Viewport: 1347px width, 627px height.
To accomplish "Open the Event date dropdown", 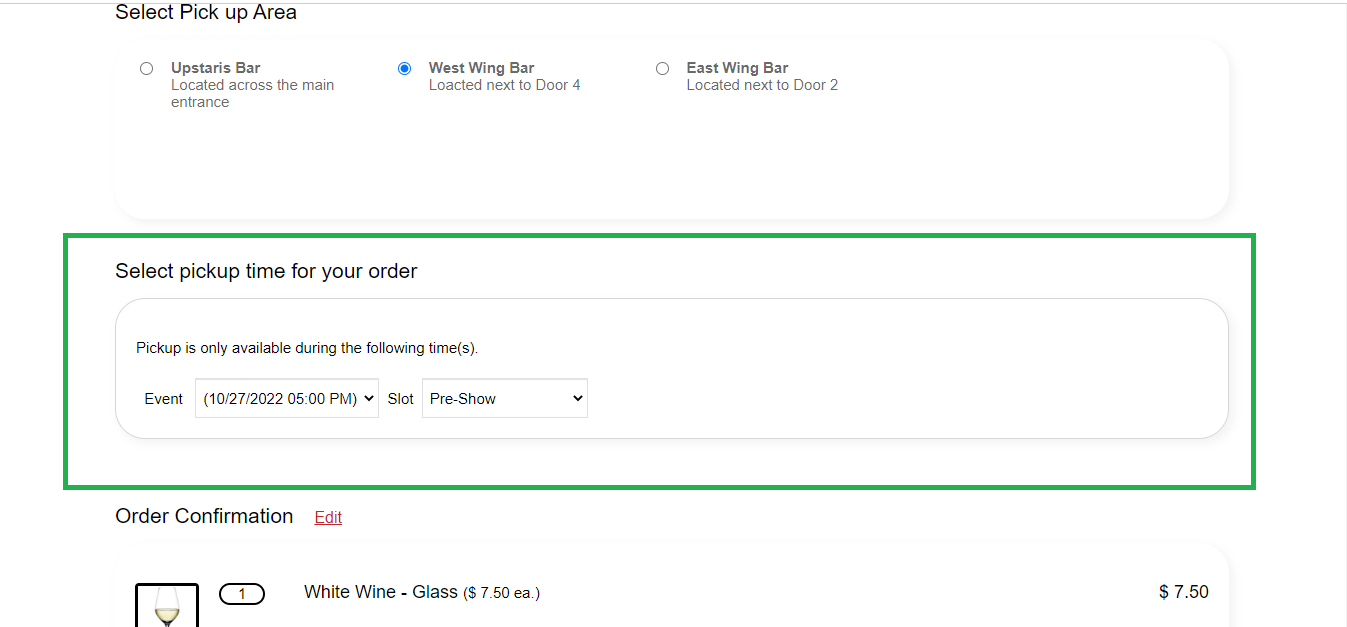I will tap(287, 398).
